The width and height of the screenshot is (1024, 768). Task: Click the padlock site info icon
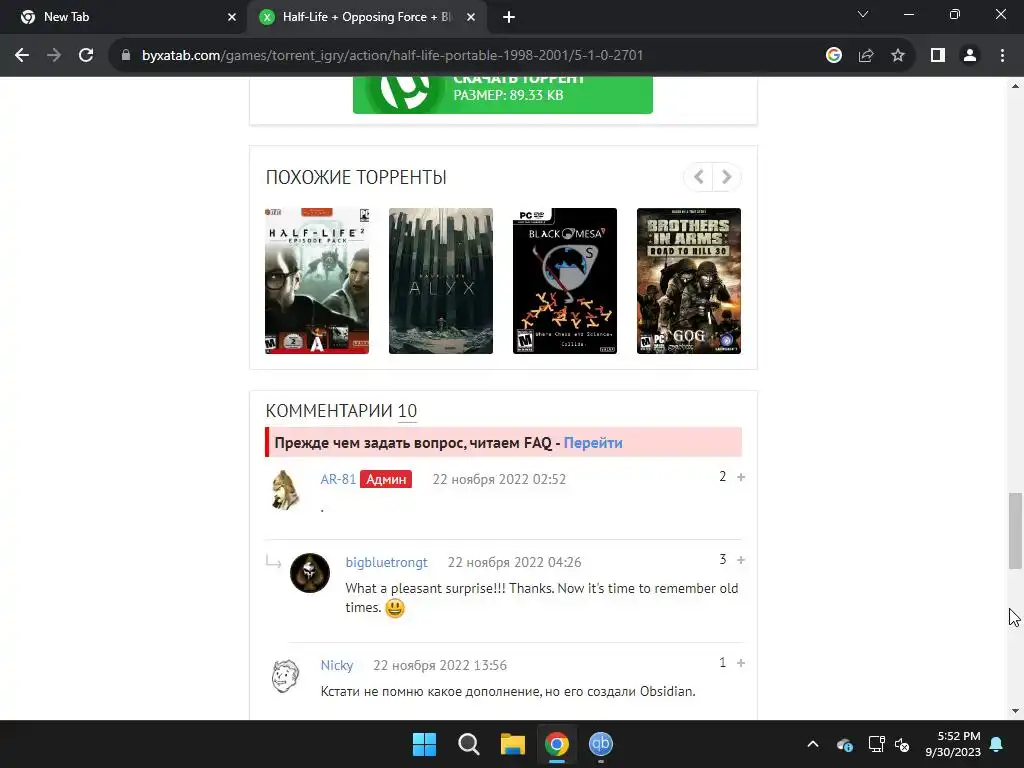point(126,56)
